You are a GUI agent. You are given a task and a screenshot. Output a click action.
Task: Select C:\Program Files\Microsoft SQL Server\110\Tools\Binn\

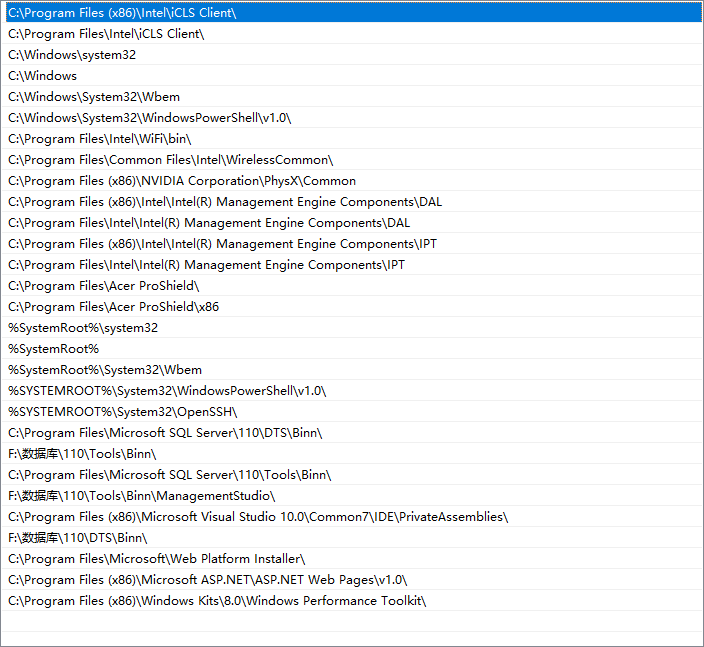coord(352,475)
